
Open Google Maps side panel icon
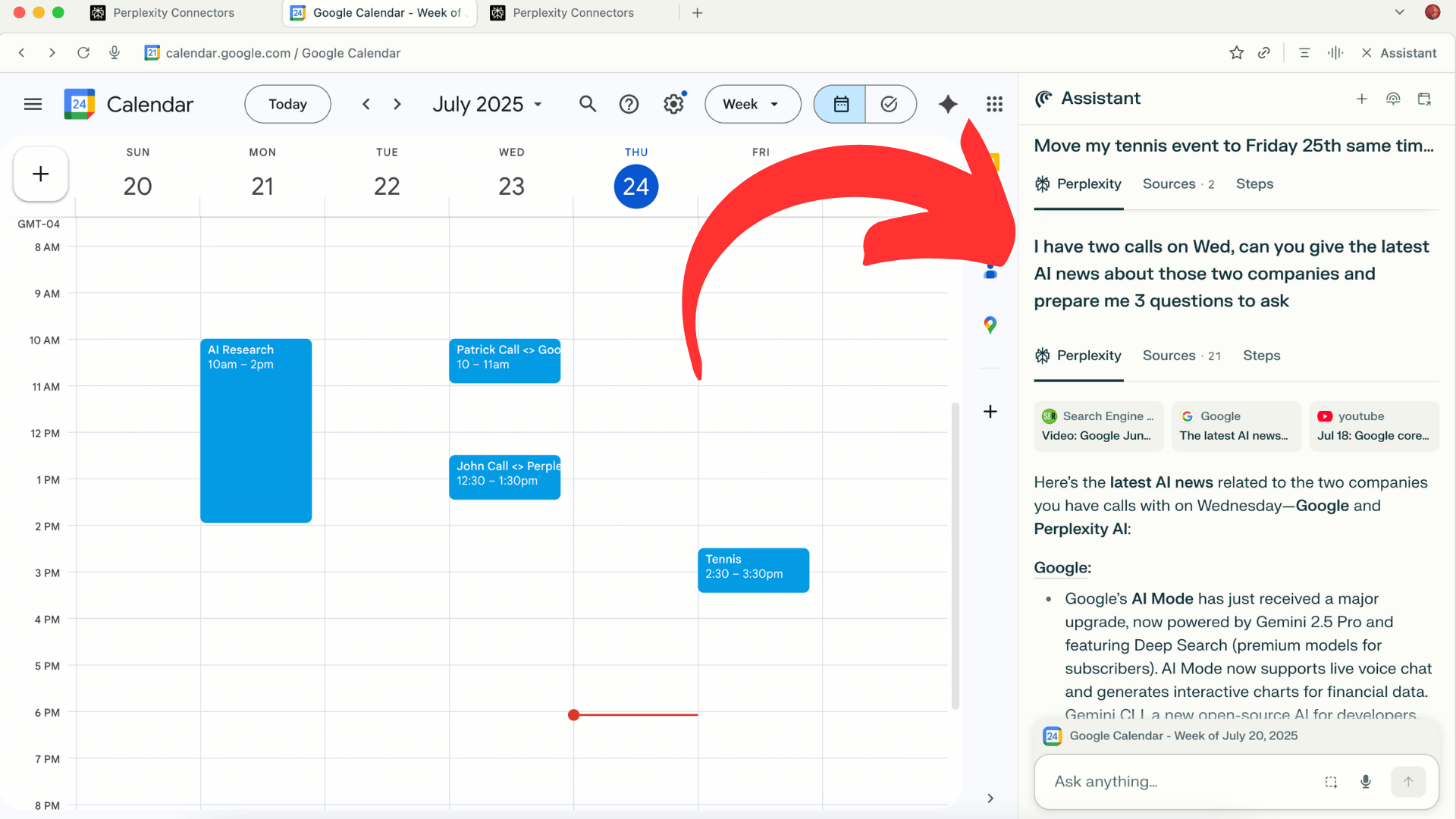pyautogui.click(x=990, y=325)
